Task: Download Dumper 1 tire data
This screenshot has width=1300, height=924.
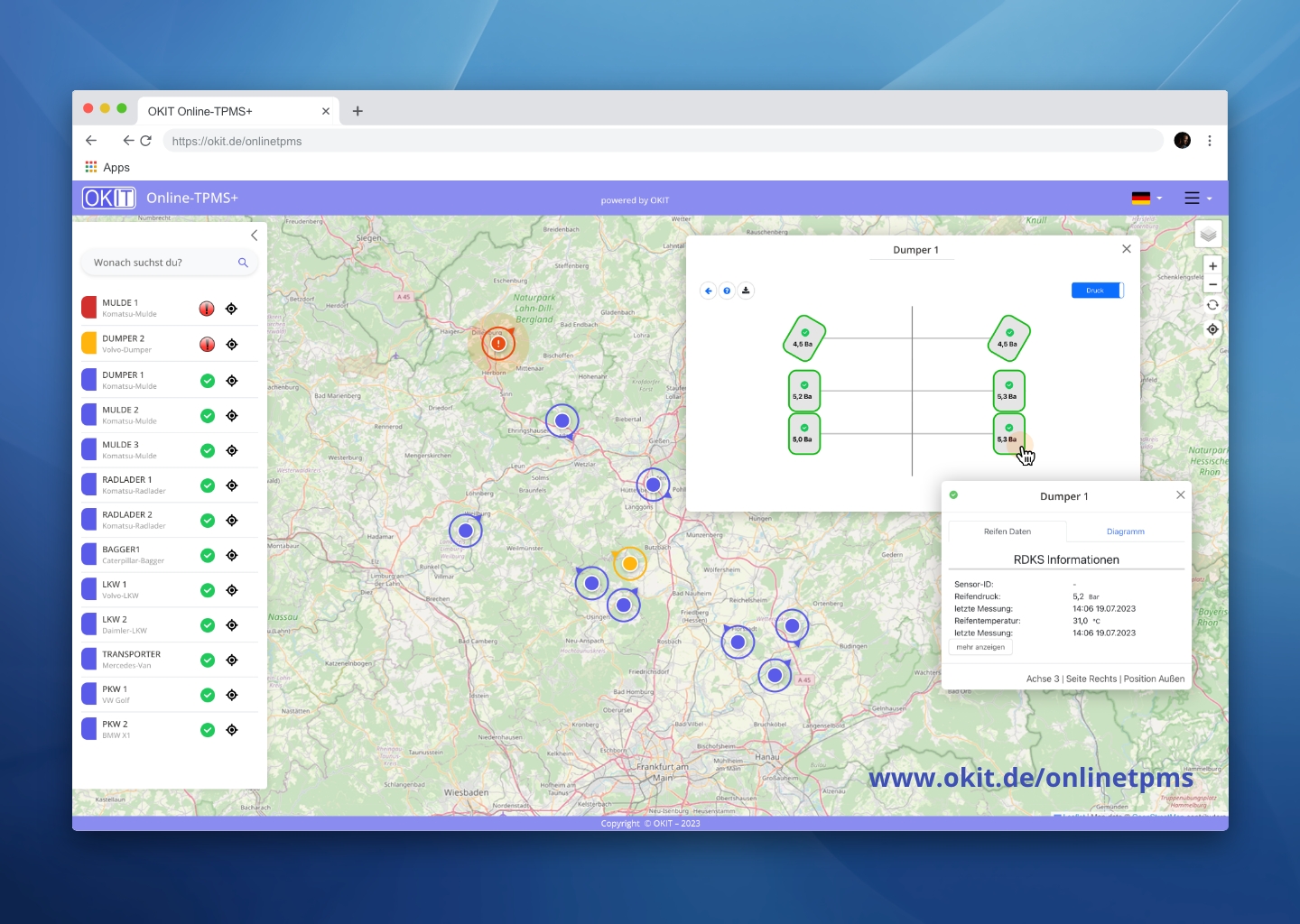Action: 746,291
